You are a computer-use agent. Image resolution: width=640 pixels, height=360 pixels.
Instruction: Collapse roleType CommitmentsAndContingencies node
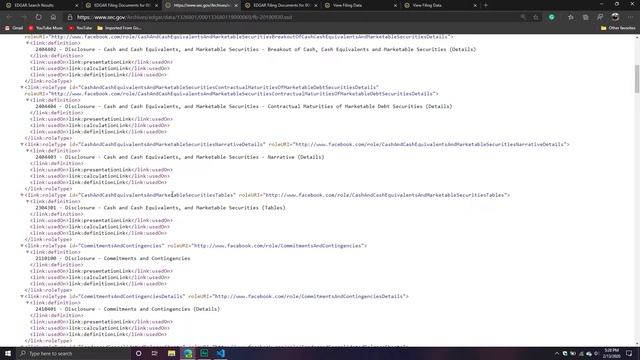point(22,246)
